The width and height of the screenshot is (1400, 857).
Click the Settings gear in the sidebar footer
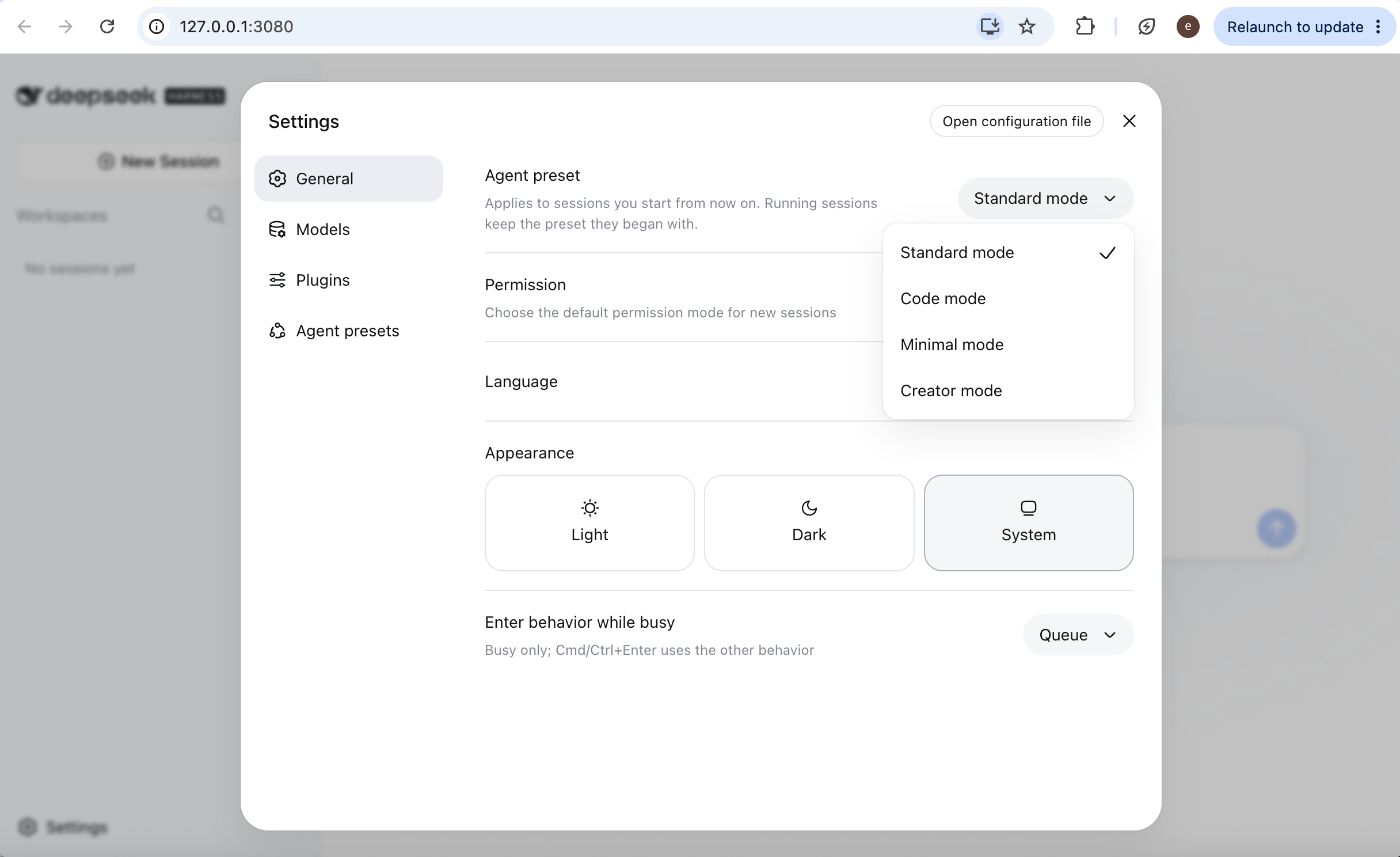(x=27, y=827)
